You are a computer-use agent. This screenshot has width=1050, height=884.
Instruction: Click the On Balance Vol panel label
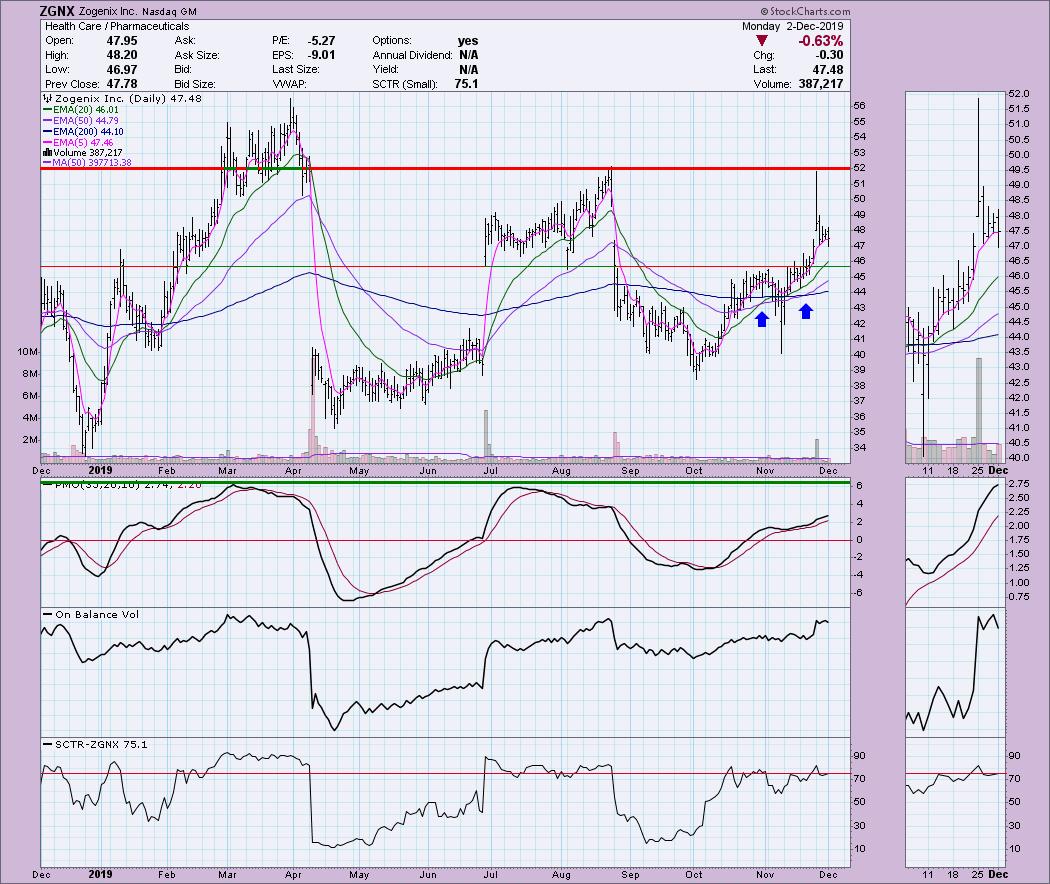coord(91,614)
